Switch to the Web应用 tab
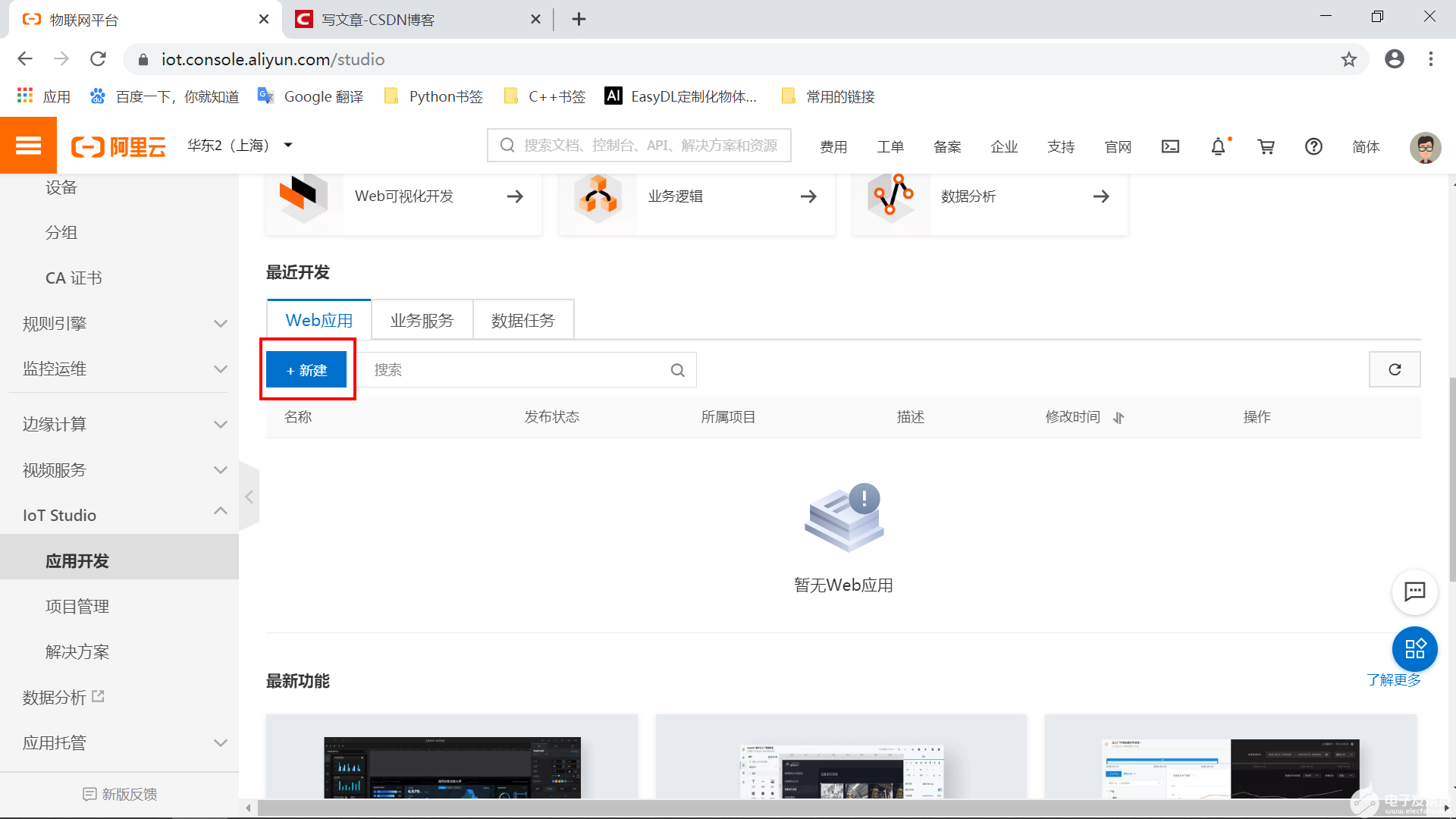This screenshot has width=1456, height=819. point(319,320)
